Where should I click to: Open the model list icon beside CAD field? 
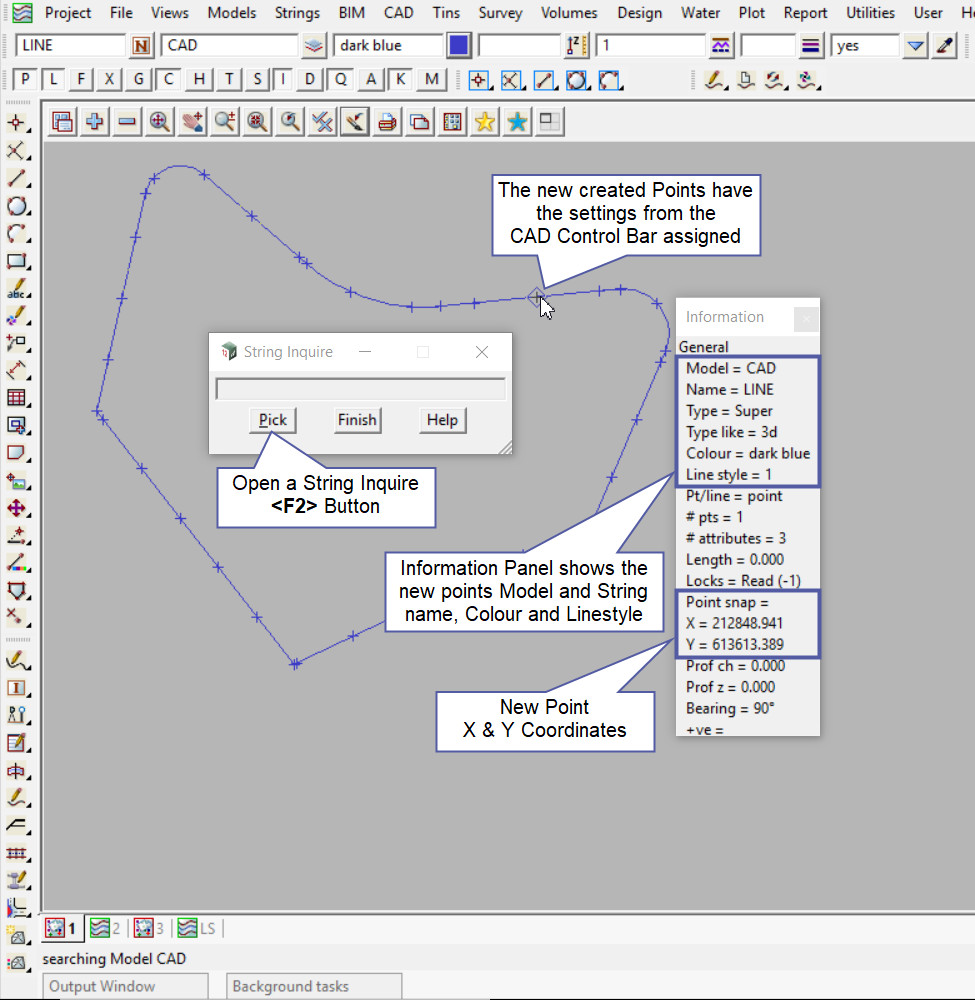314,46
